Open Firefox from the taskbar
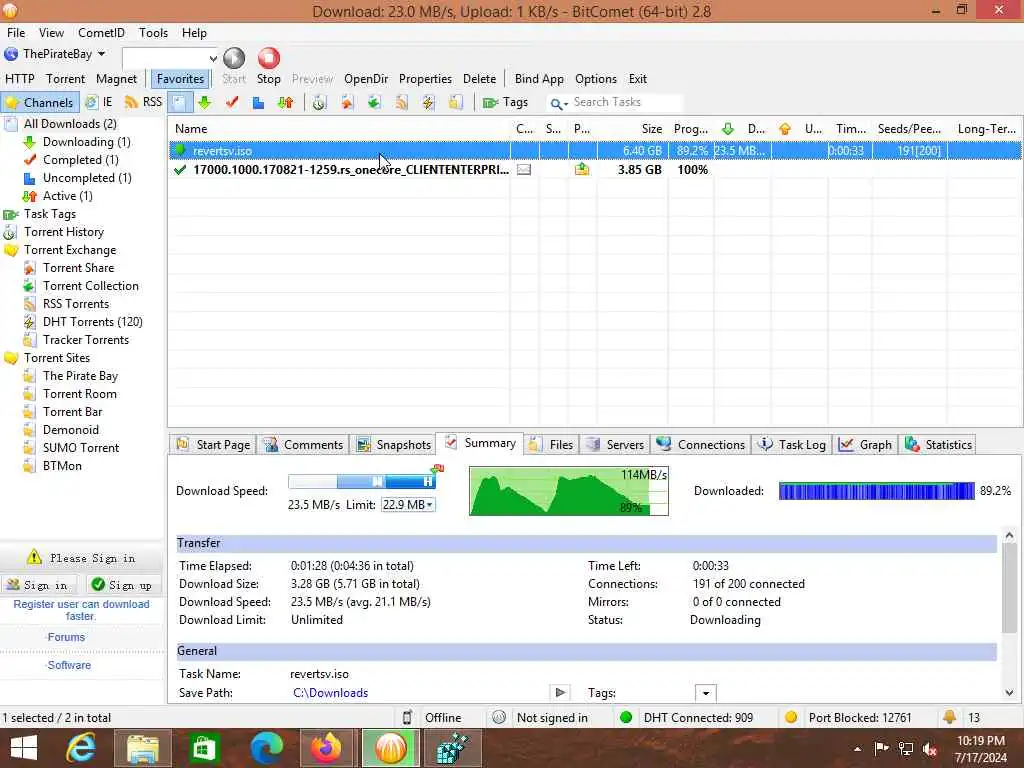Screen dimensions: 1024x768 (x=327, y=748)
